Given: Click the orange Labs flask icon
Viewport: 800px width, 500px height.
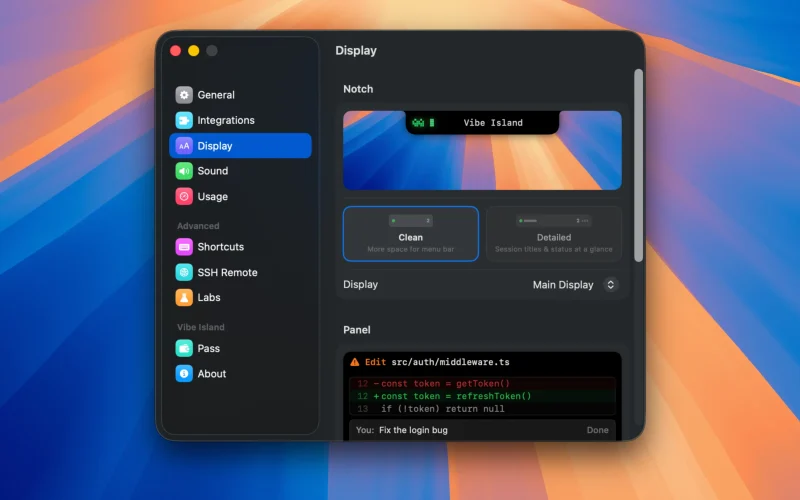Looking at the screenshot, I should click(184, 297).
